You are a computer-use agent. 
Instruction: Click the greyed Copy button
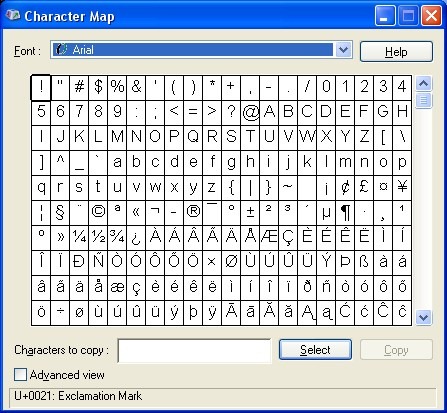pyautogui.click(x=396, y=350)
